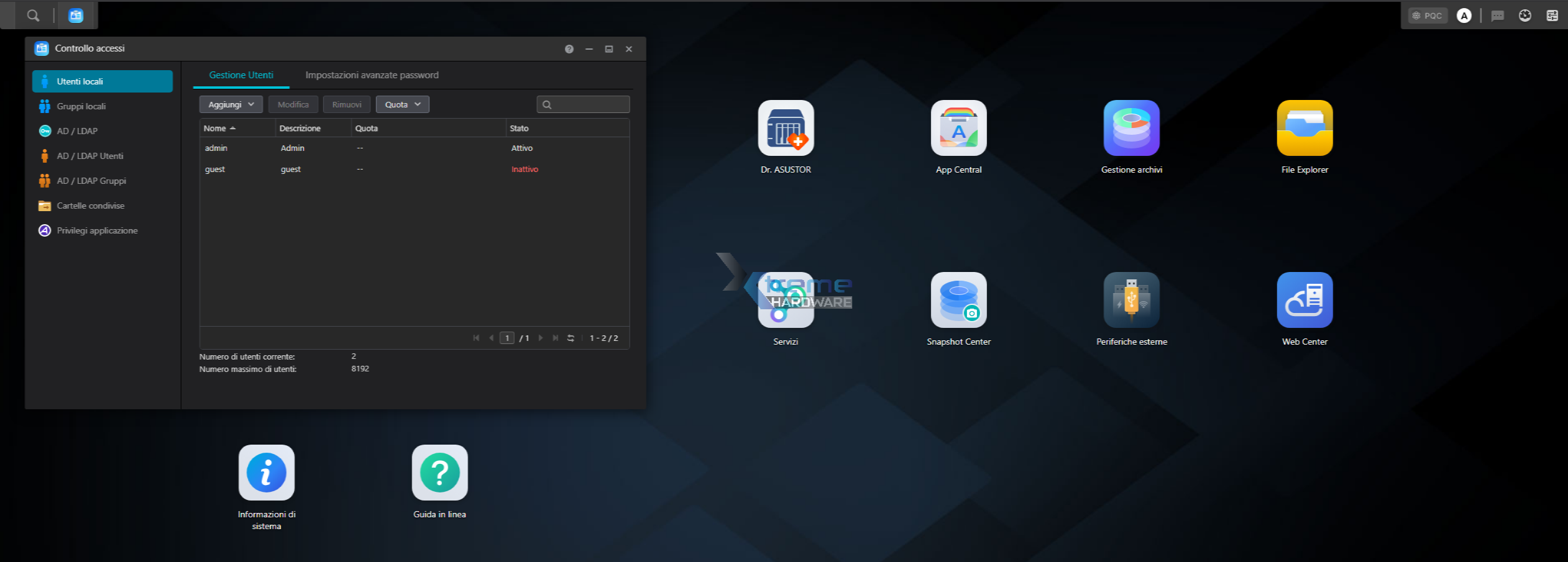1568x562 pixels.
Task: Click the search magnifier in top bar
Action: [33, 16]
